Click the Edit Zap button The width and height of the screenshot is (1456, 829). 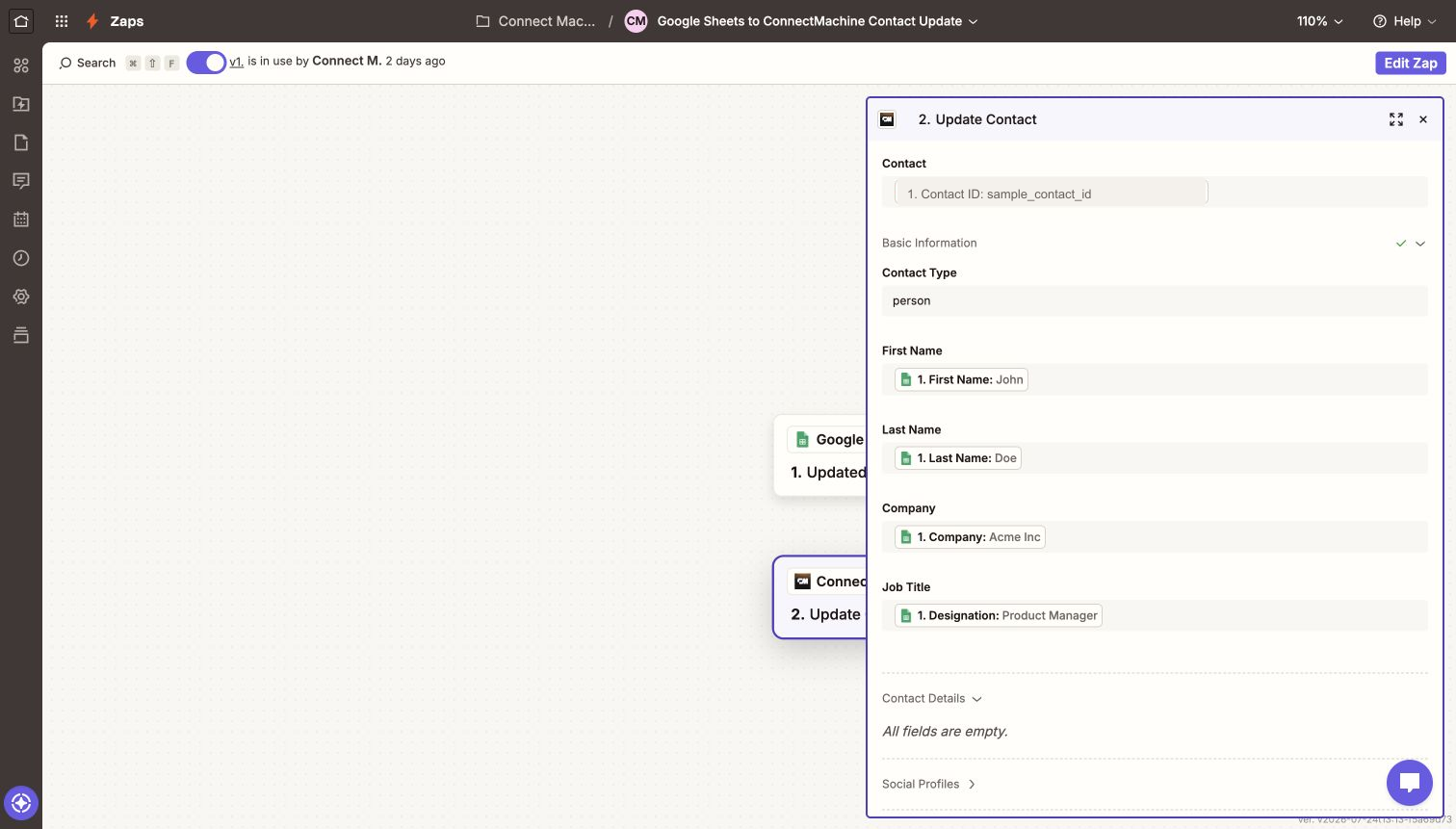(1411, 63)
